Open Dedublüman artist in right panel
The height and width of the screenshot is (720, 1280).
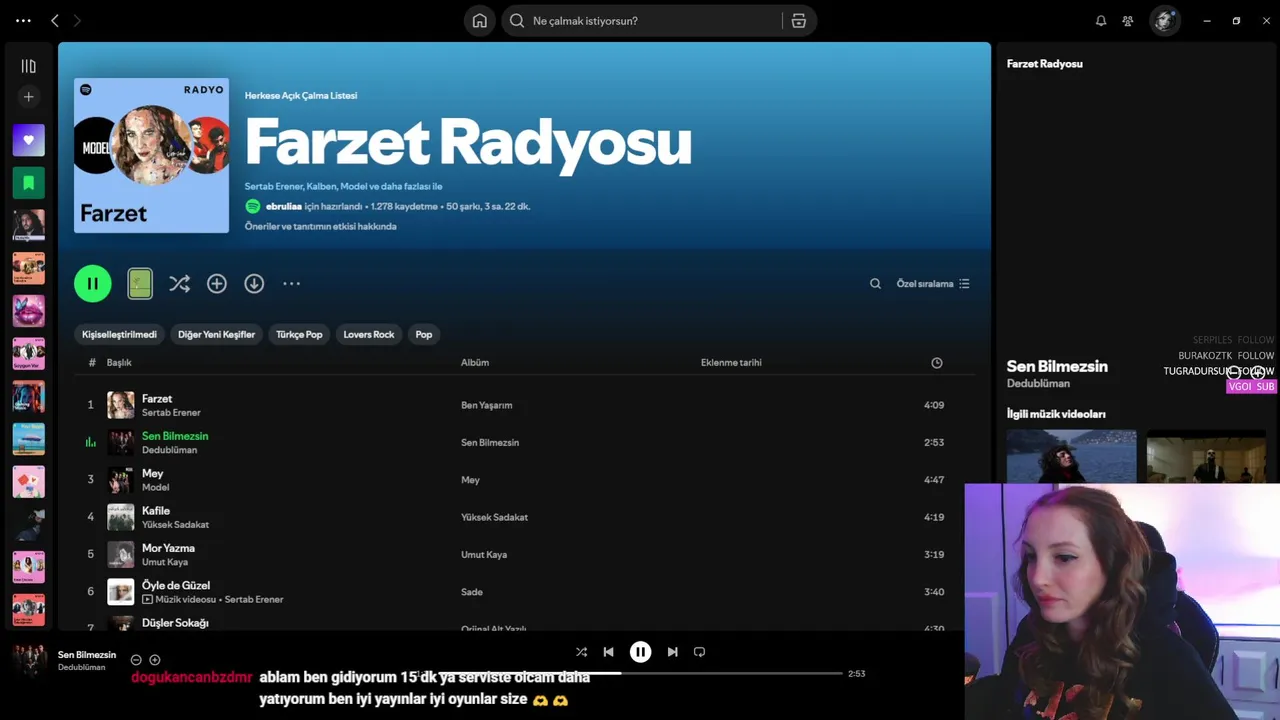pyautogui.click(x=1038, y=384)
